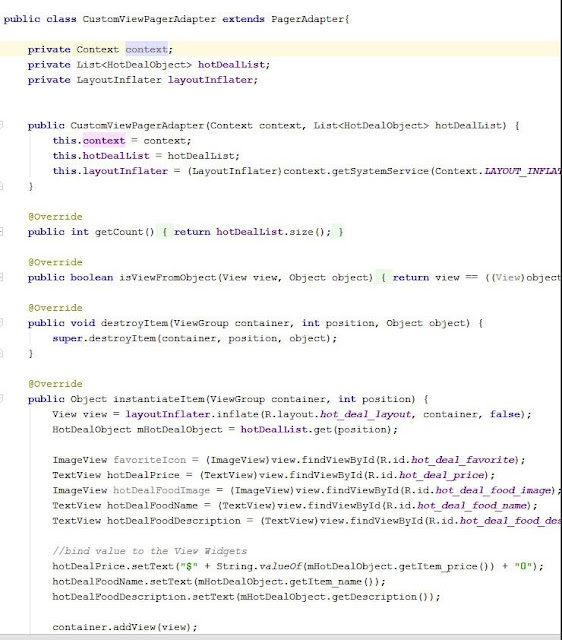
Task: Click the '@Override' annotation above instantiateItem
Action: pyautogui.click(x=55, y=384)
